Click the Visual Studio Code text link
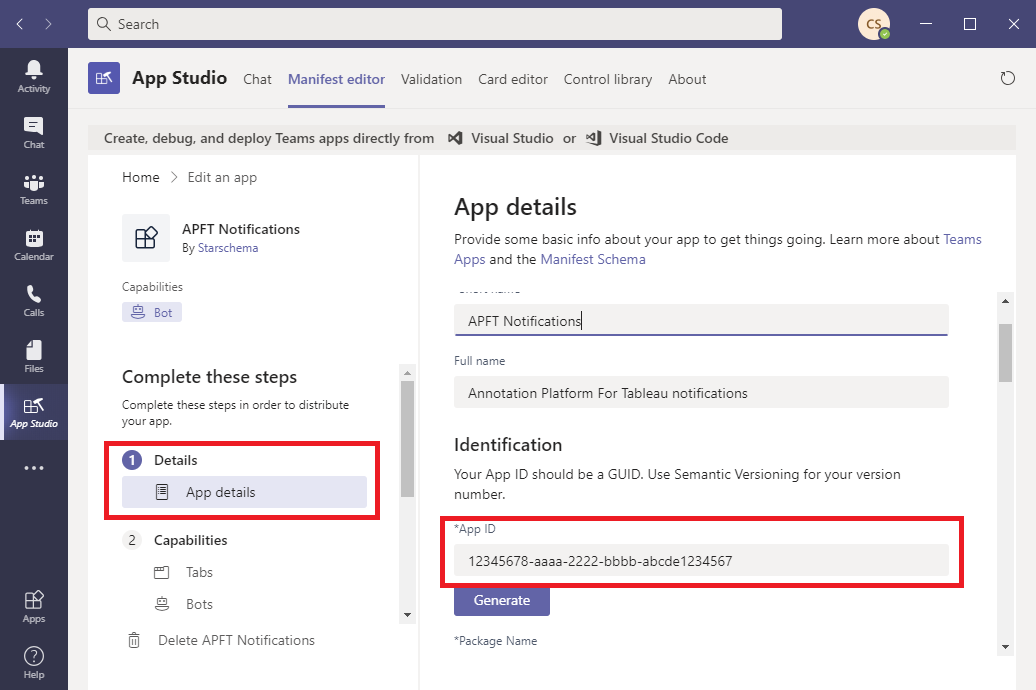This screenshot has width=1036, height=690. click(669, 138)
